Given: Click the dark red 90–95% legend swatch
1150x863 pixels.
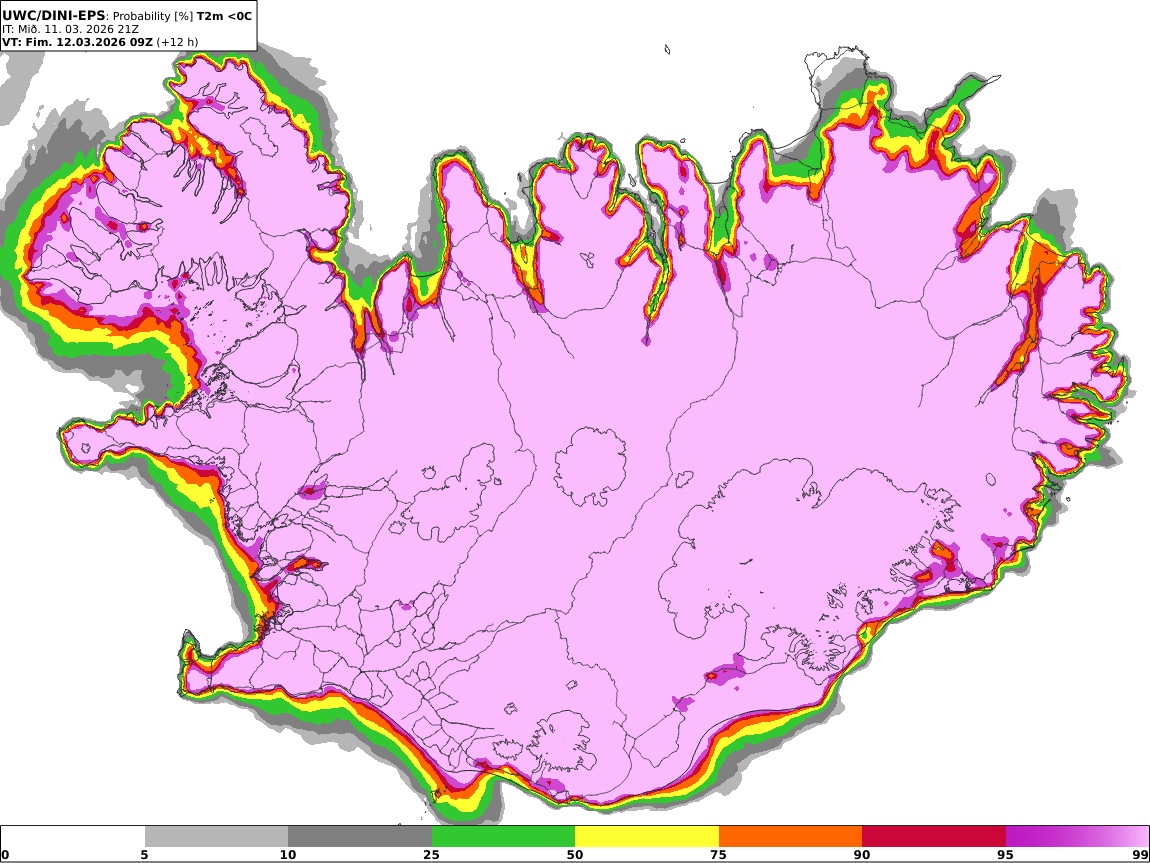Looking at the screenshot, I should (x=934, y=837).
